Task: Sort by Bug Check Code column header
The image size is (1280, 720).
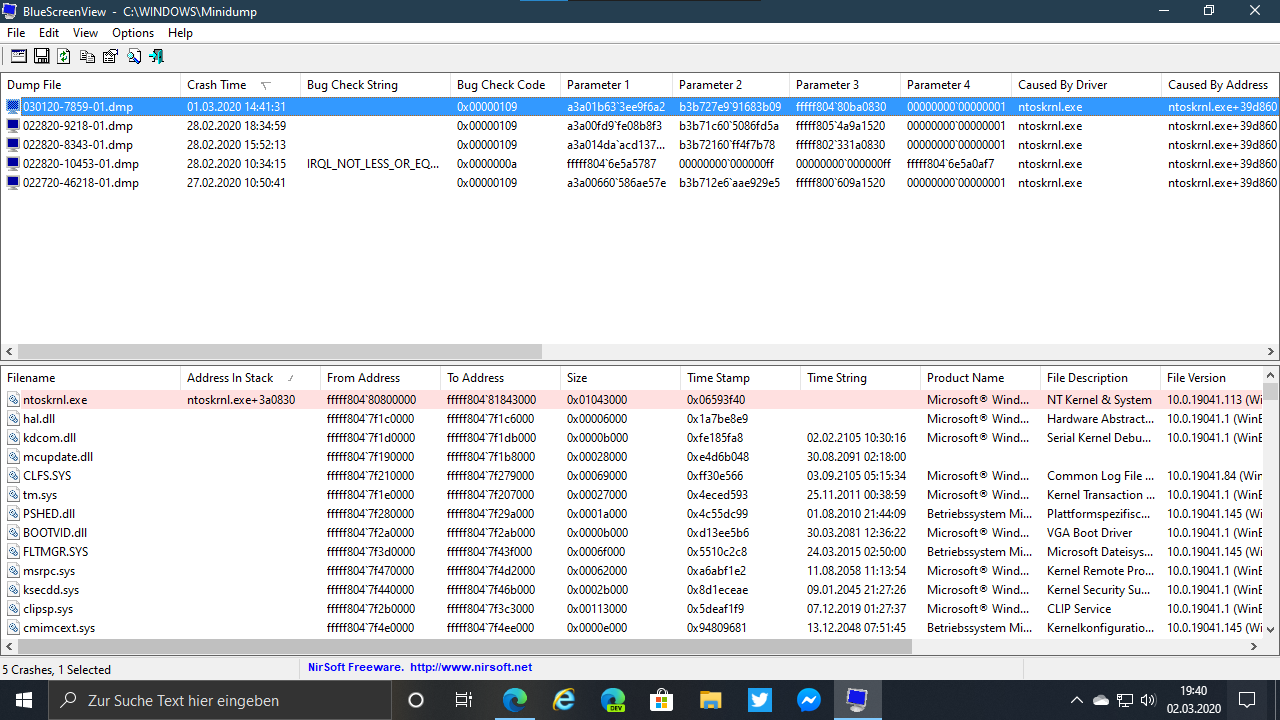Action: point(505,85)
